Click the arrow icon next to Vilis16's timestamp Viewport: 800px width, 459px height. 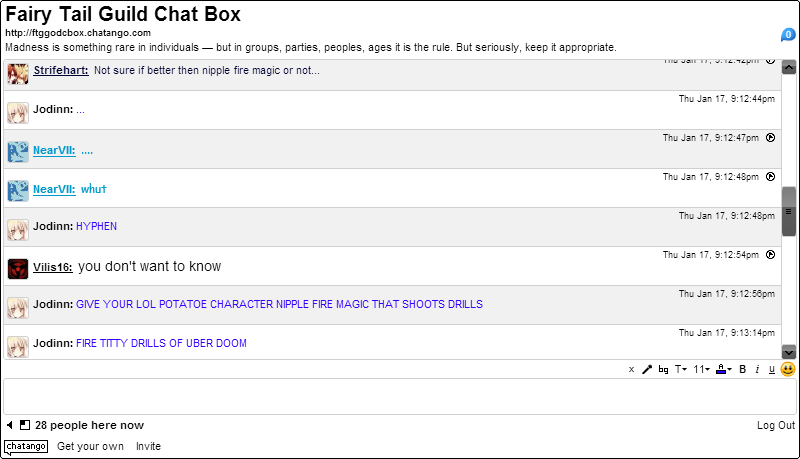click(771, 255)
